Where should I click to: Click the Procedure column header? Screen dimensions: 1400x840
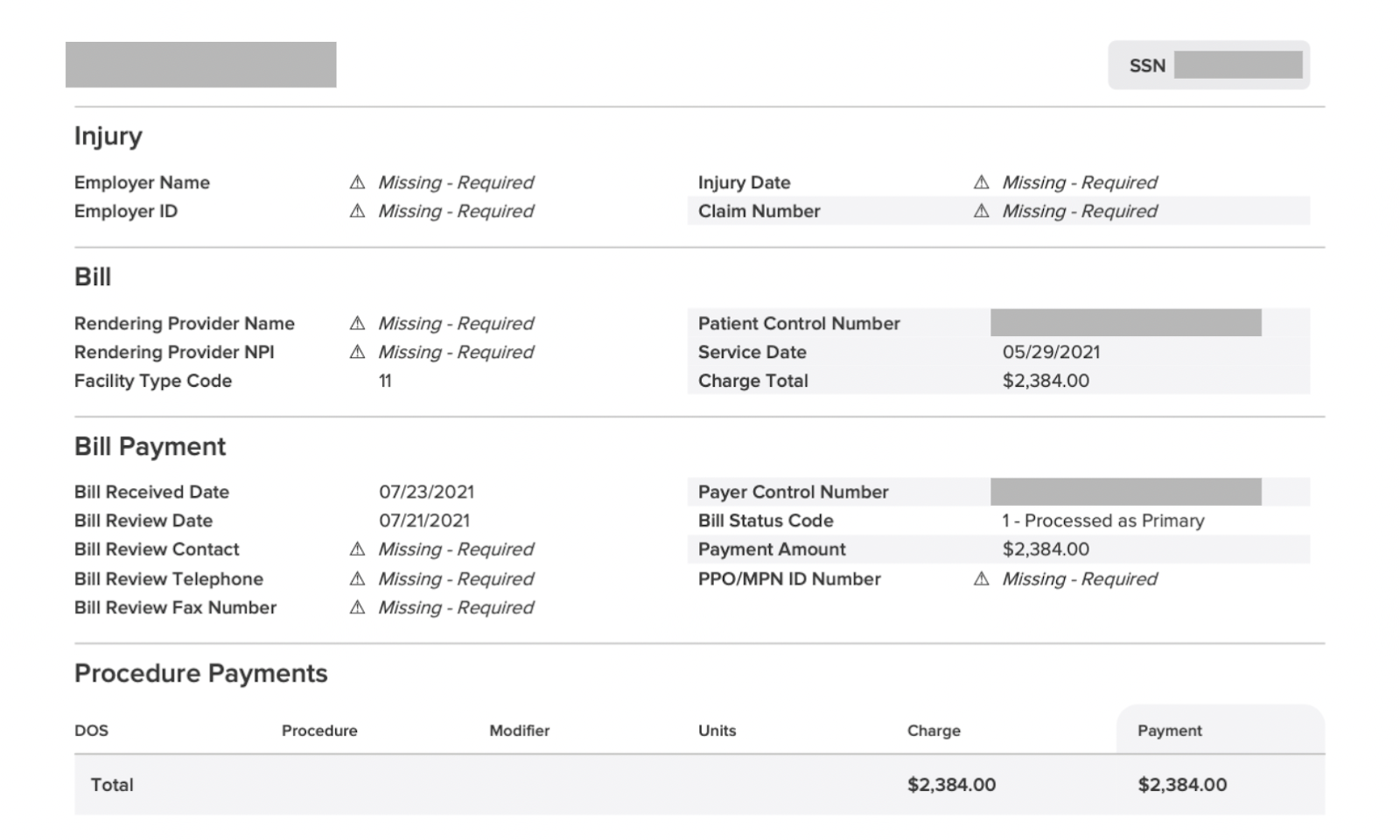point(319,731)
